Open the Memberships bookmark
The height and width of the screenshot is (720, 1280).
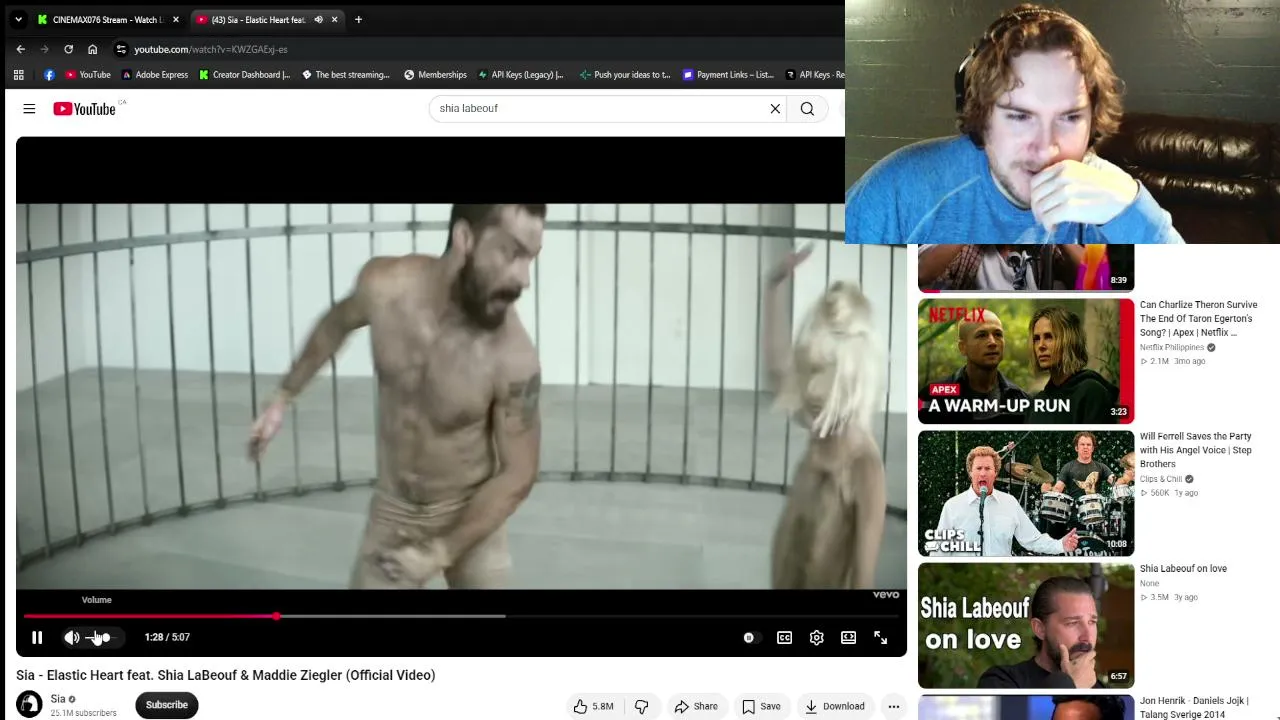[435, 74]
